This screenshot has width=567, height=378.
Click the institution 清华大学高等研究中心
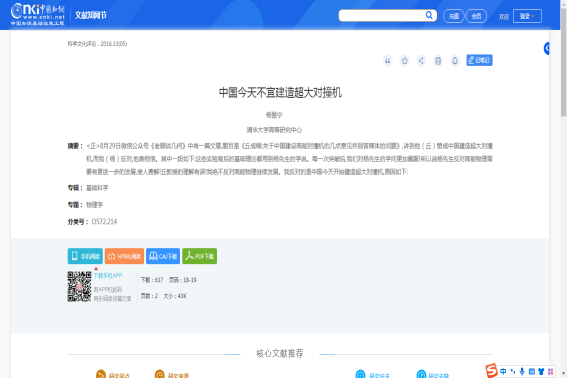274,130
